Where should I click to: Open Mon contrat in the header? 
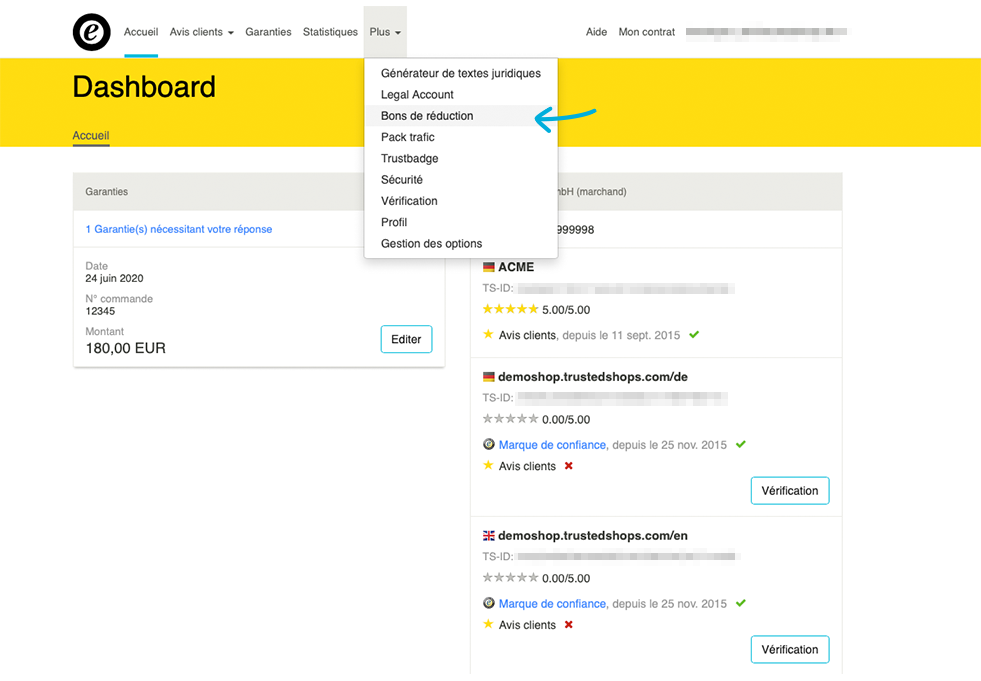[647, 32]
